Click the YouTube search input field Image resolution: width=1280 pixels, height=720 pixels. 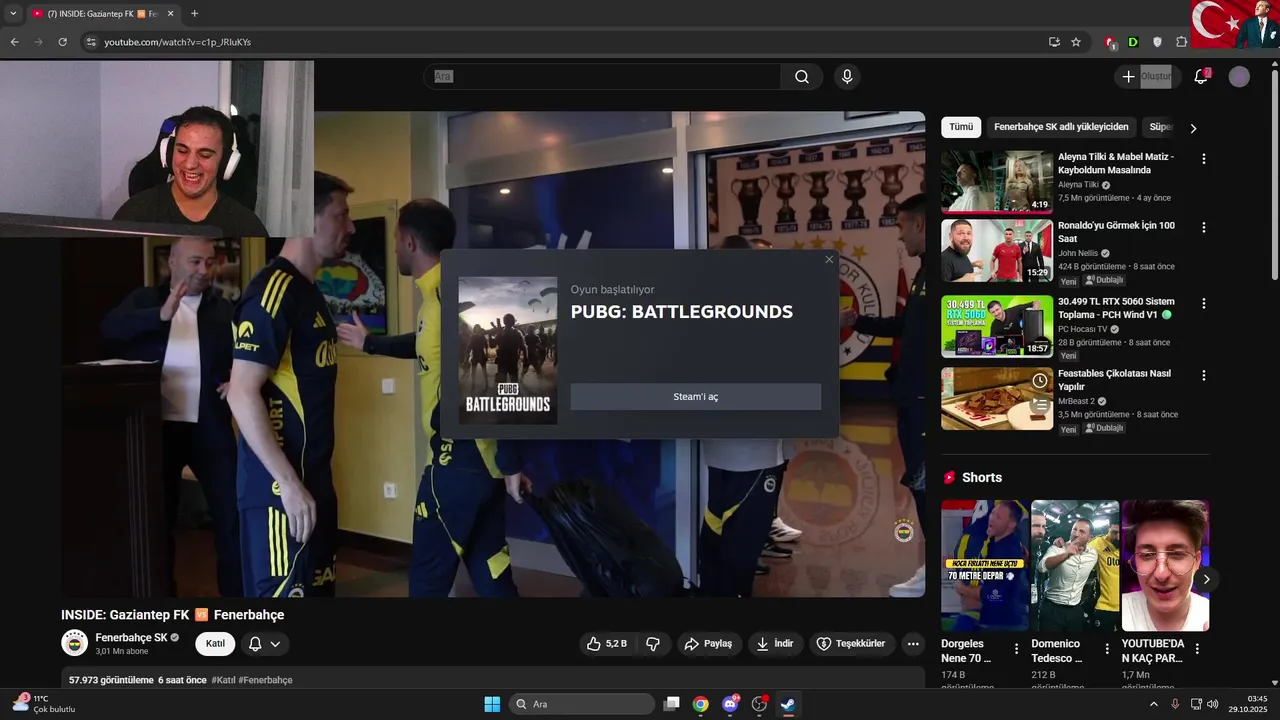[x=603, y=77]
